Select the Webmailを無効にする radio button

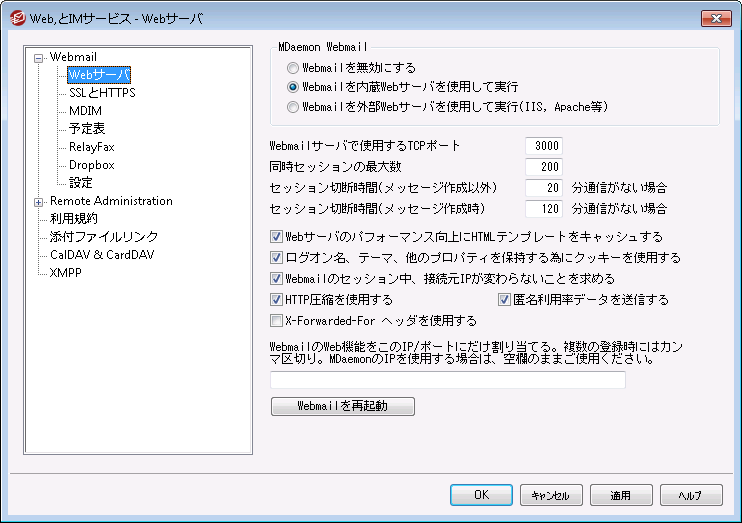tap(293, 68)
